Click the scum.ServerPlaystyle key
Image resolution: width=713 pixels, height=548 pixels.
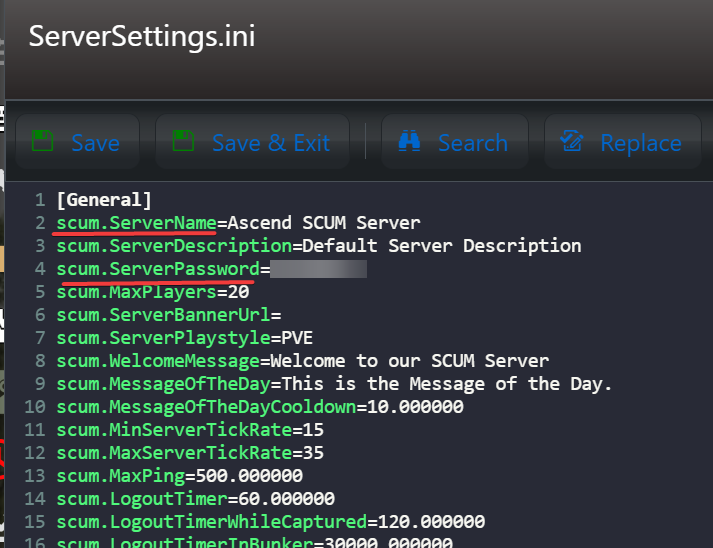pos(163,338)
